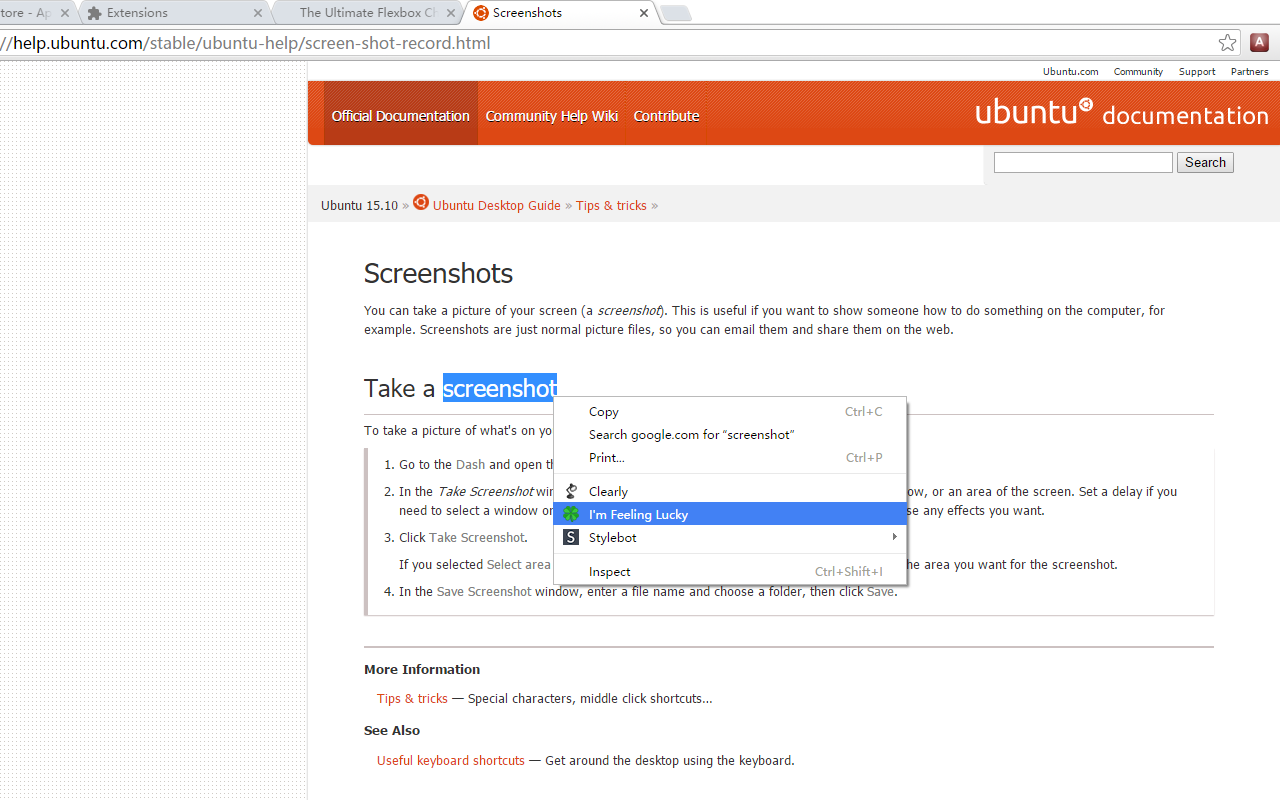Viewport: 1280px width, 800px height.
Task: Click the See Also heading
Action: click(392, 730)
